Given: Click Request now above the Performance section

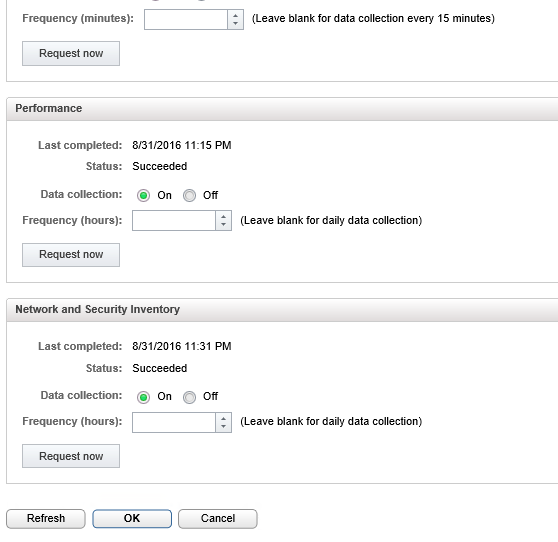Looking at the screenshot, I should tap(71, 53).
